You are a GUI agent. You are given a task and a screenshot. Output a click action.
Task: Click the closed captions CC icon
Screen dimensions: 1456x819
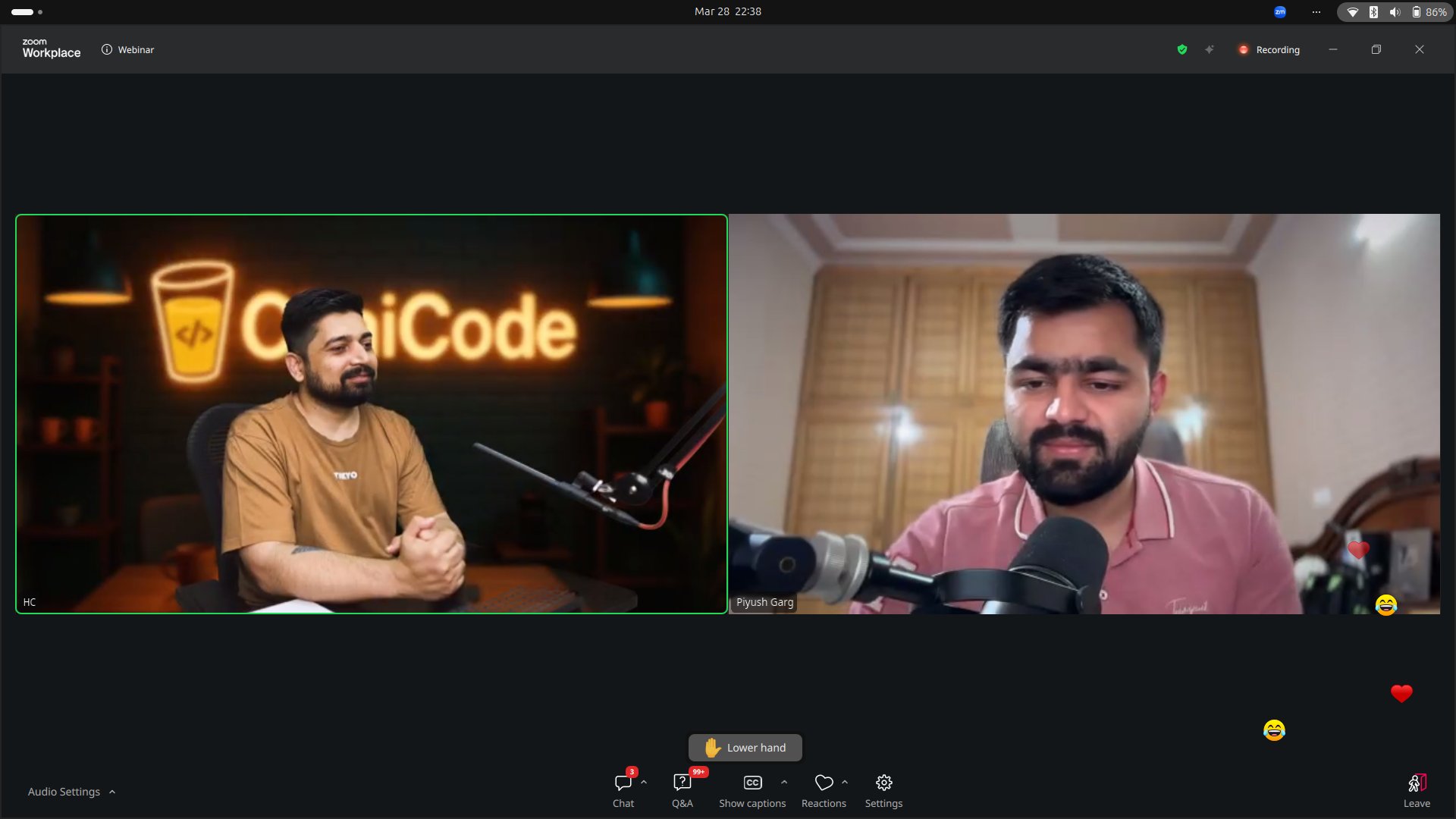coord(752,783)
